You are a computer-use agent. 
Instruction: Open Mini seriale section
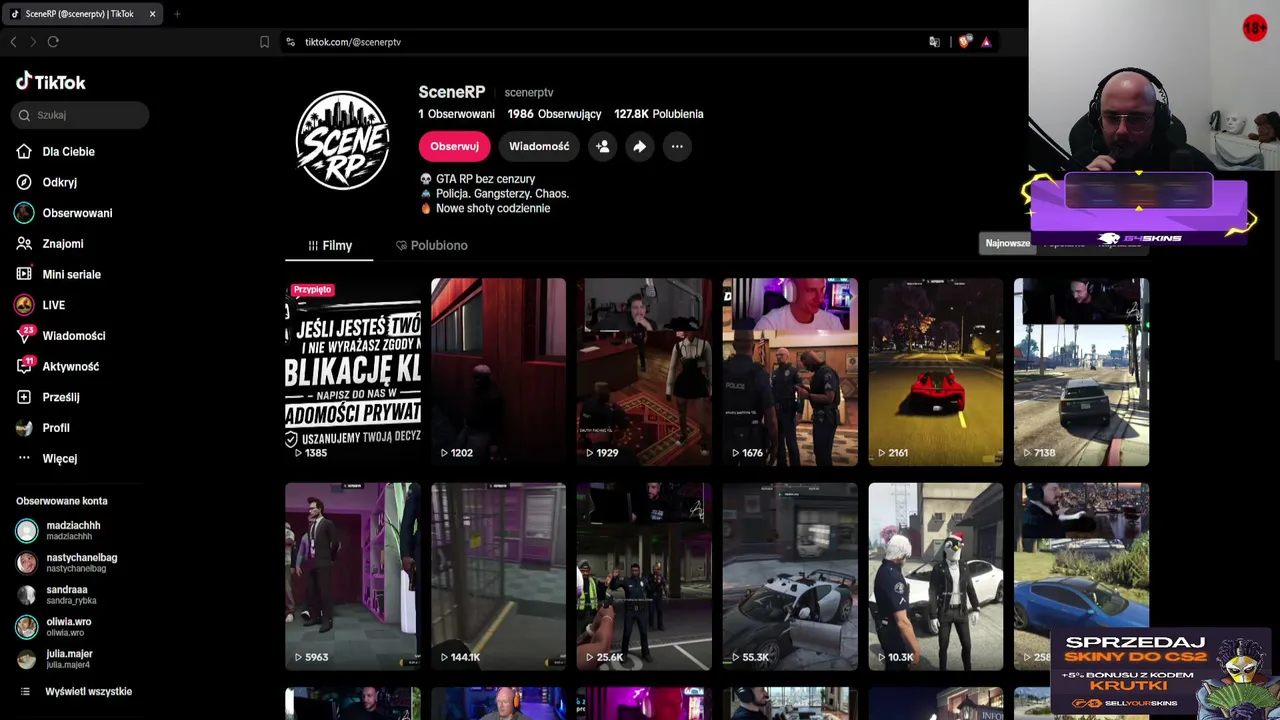59,275
